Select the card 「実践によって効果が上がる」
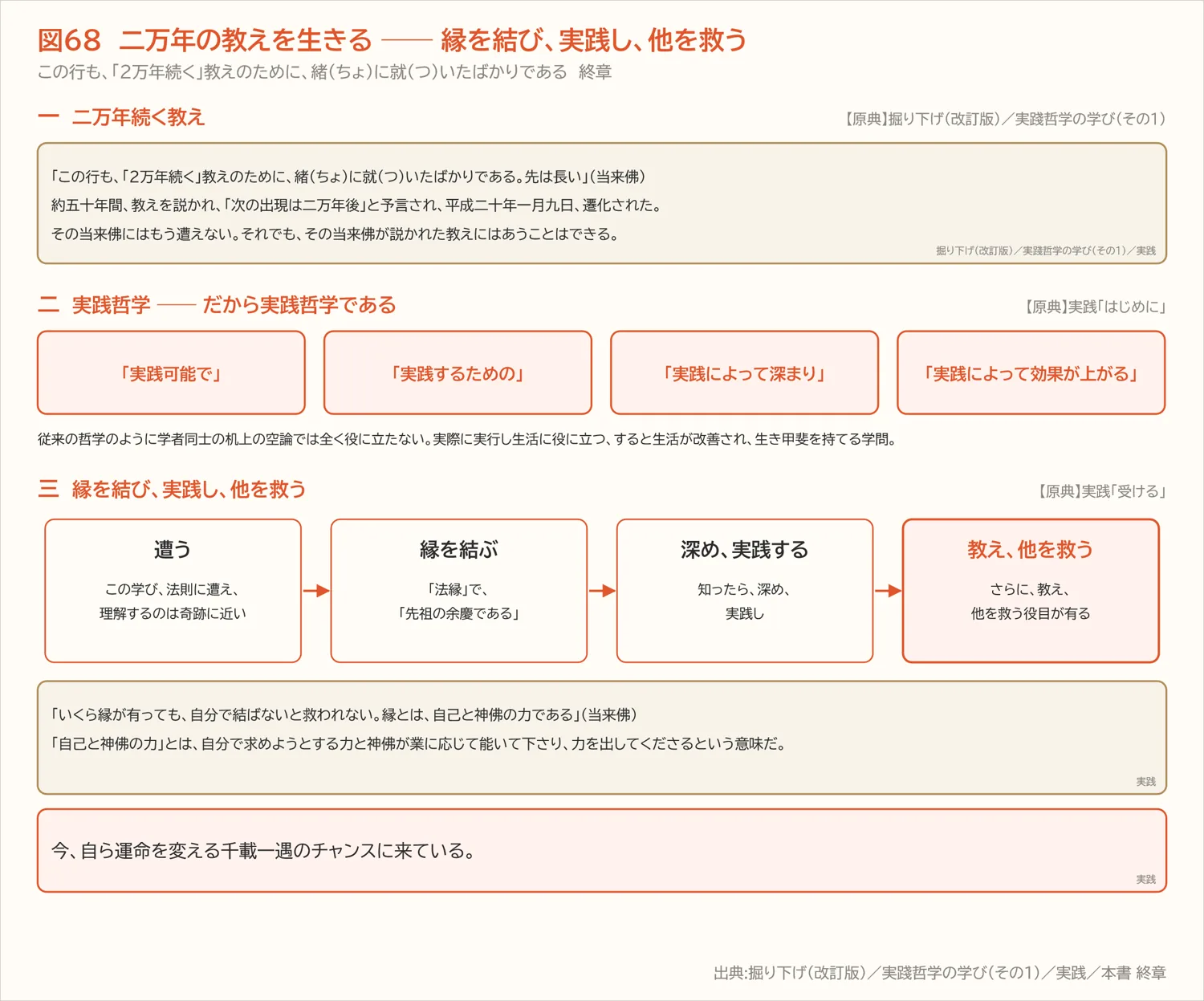The width and height of the screenshot is (1204, 1001). tap(1031, 372)
